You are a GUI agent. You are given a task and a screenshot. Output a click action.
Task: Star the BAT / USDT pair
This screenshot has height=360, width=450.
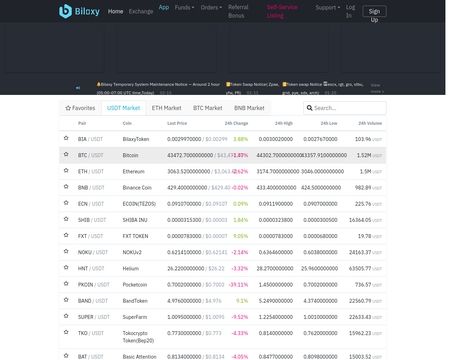pyautogui.click(x=66, y=356)
